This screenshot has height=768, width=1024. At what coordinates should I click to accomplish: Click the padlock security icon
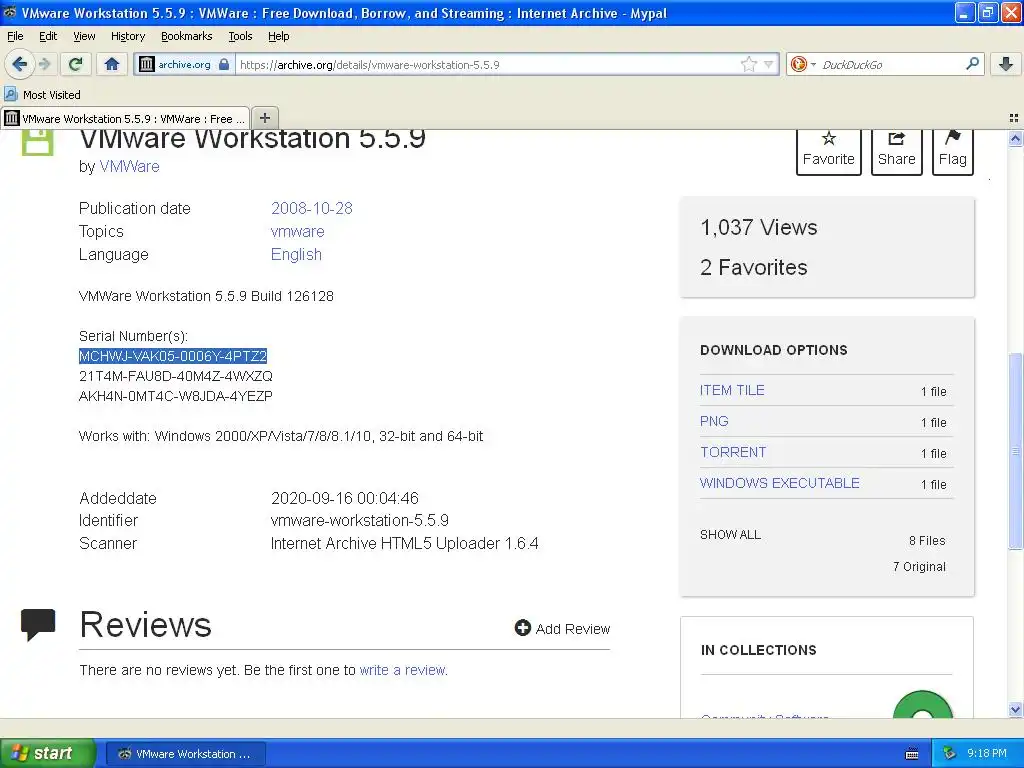(x=224, y=64)
